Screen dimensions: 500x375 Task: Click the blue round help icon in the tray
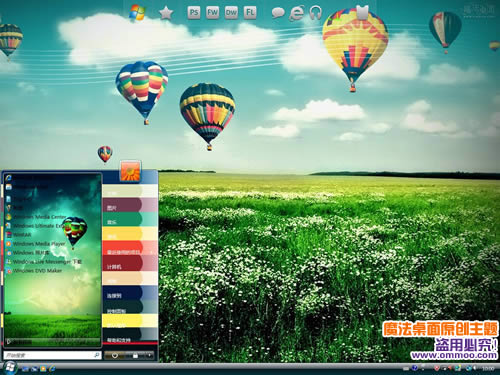[x=415, y=368]
